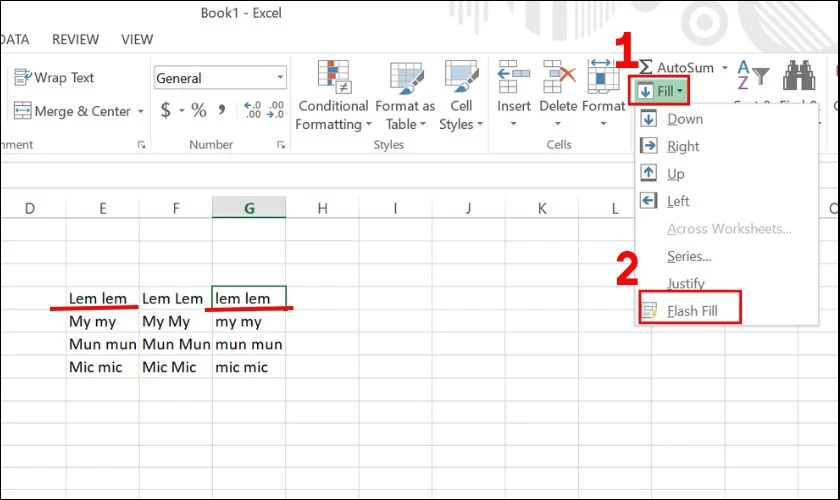Viewport: 840px width, 500px height.
Task: Select cell containing lowercase 'my my'
Action: click(x=249, y=322)
